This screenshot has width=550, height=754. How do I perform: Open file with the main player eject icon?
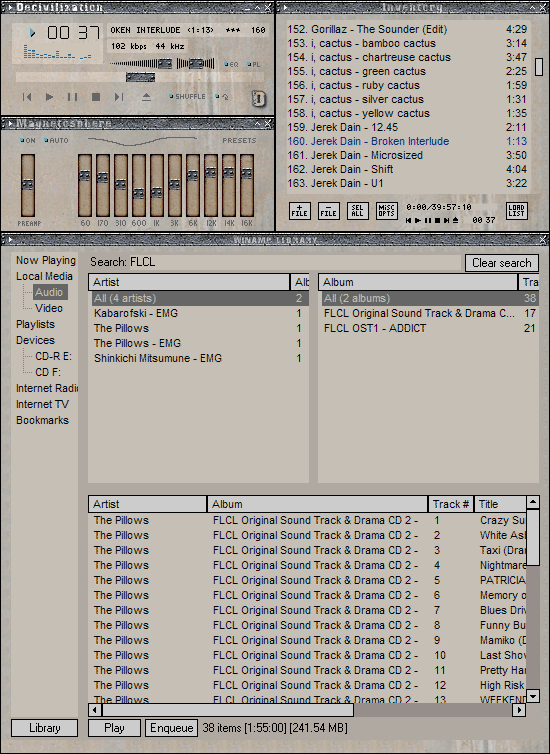point(147,97)
